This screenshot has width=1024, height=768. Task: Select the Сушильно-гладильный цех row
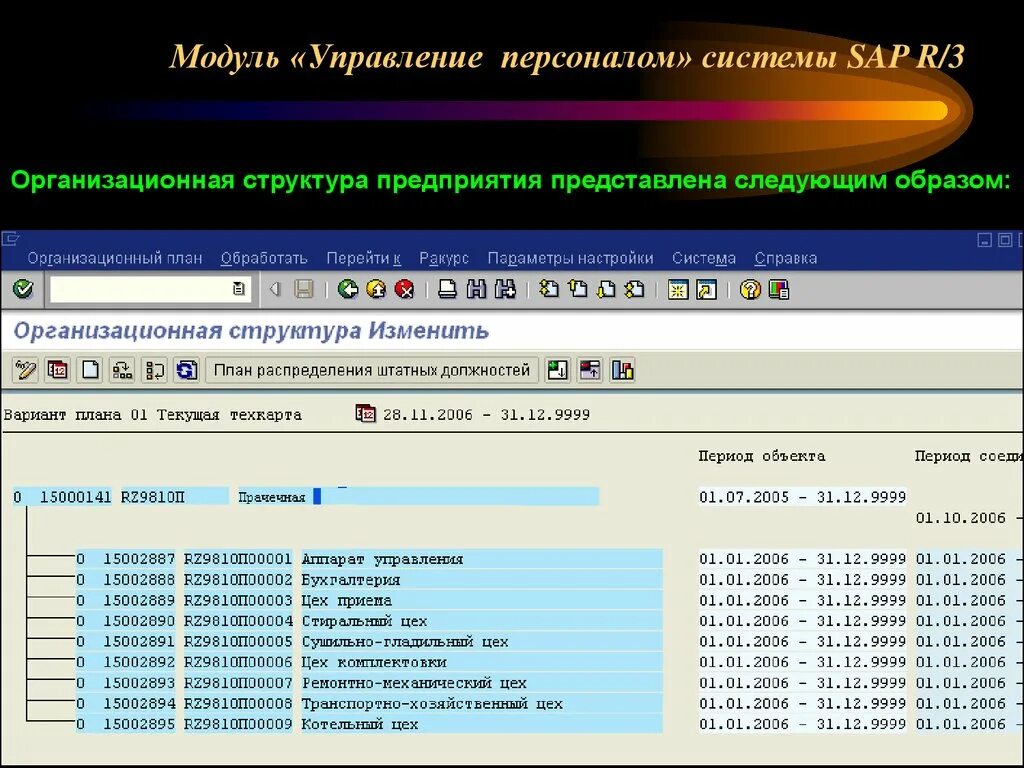[x=481, y=641]
